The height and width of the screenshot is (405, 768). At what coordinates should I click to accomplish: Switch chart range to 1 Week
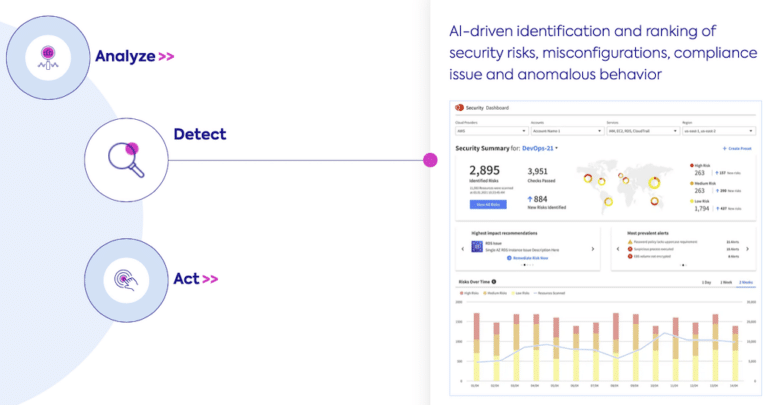726,283
